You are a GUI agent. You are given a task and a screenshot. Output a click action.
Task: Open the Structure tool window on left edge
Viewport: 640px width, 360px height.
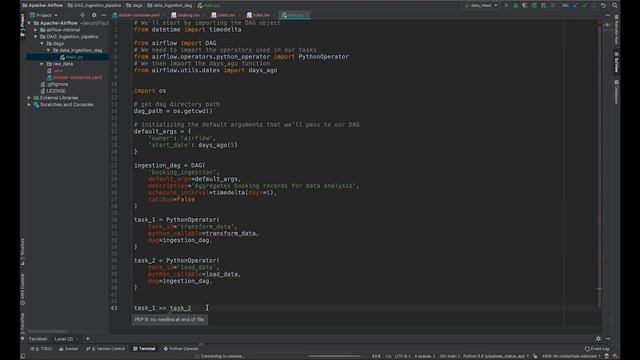click(22, 251)
